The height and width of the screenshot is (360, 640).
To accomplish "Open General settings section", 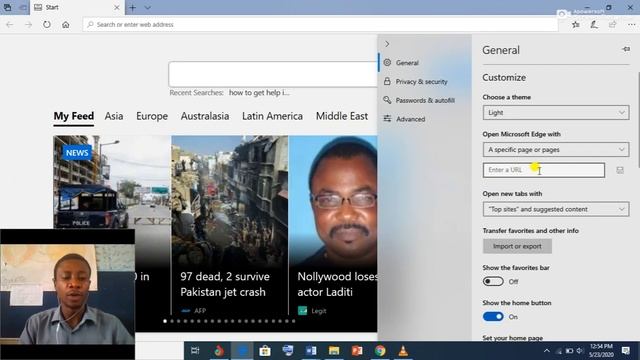I will 424,63.
